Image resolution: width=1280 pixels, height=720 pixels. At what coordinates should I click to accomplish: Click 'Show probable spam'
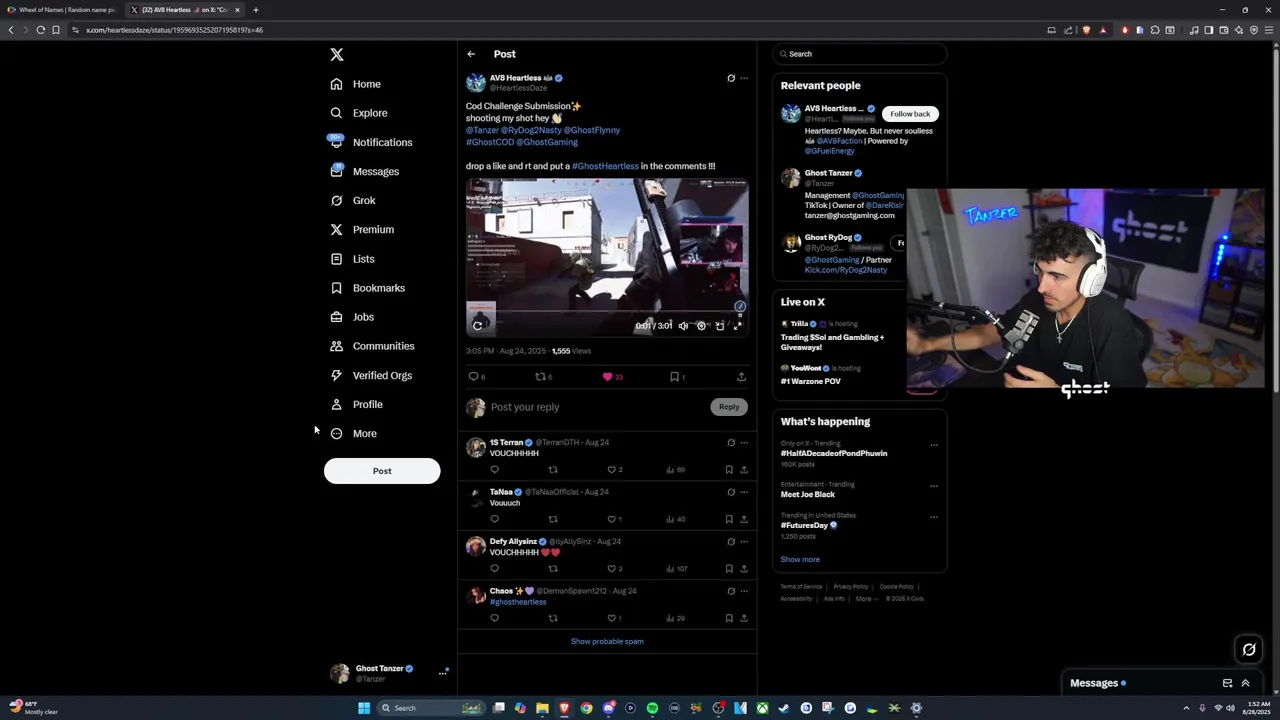[607, 641]
